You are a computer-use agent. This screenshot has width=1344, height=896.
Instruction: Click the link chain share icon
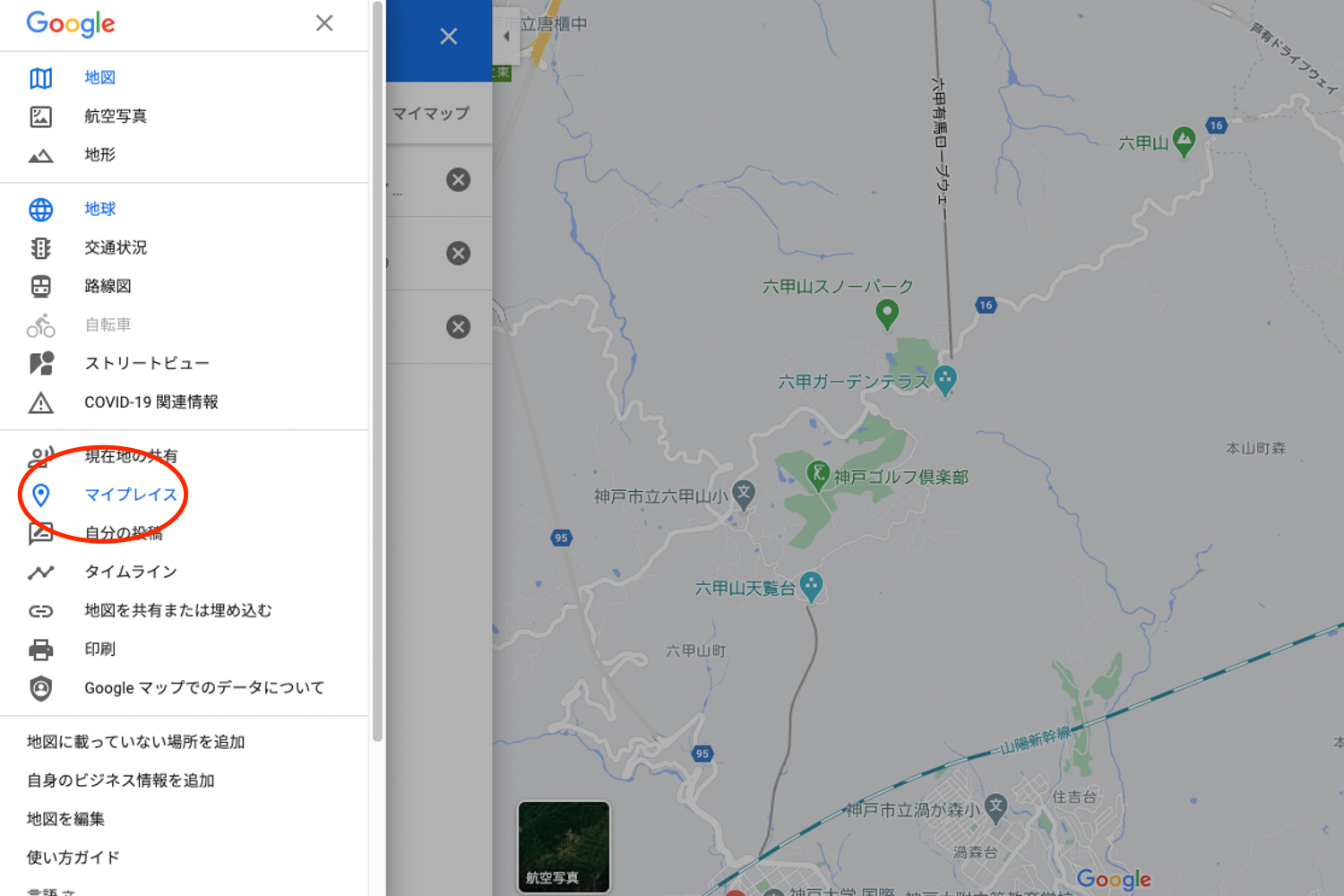[40, 611]
